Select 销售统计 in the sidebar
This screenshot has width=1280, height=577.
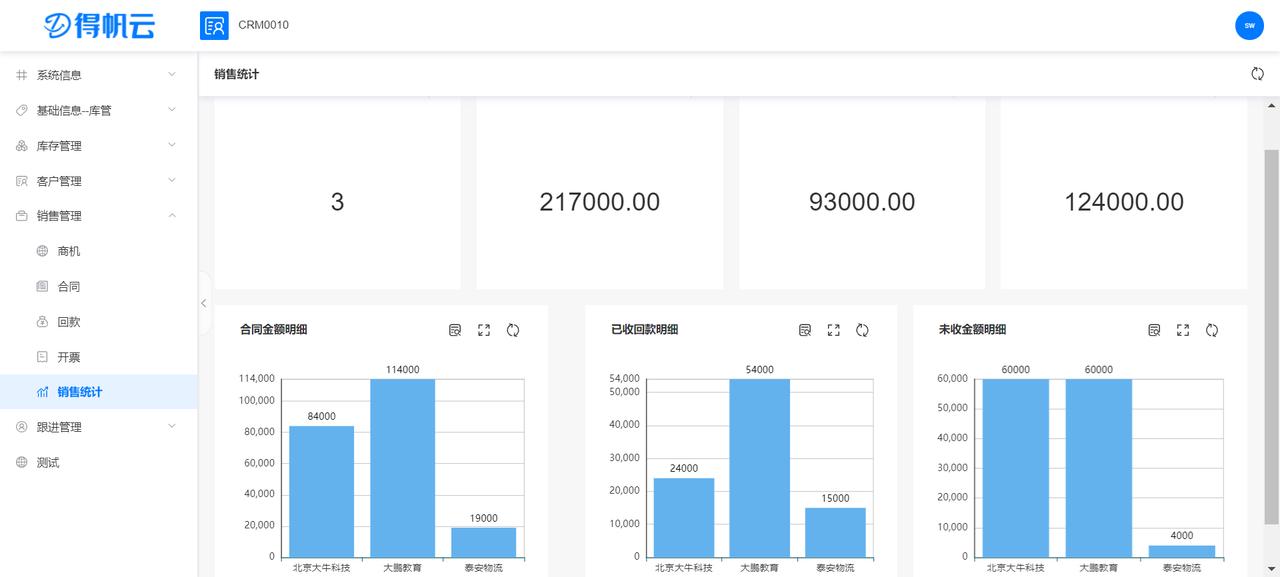[x=76, y=391]
